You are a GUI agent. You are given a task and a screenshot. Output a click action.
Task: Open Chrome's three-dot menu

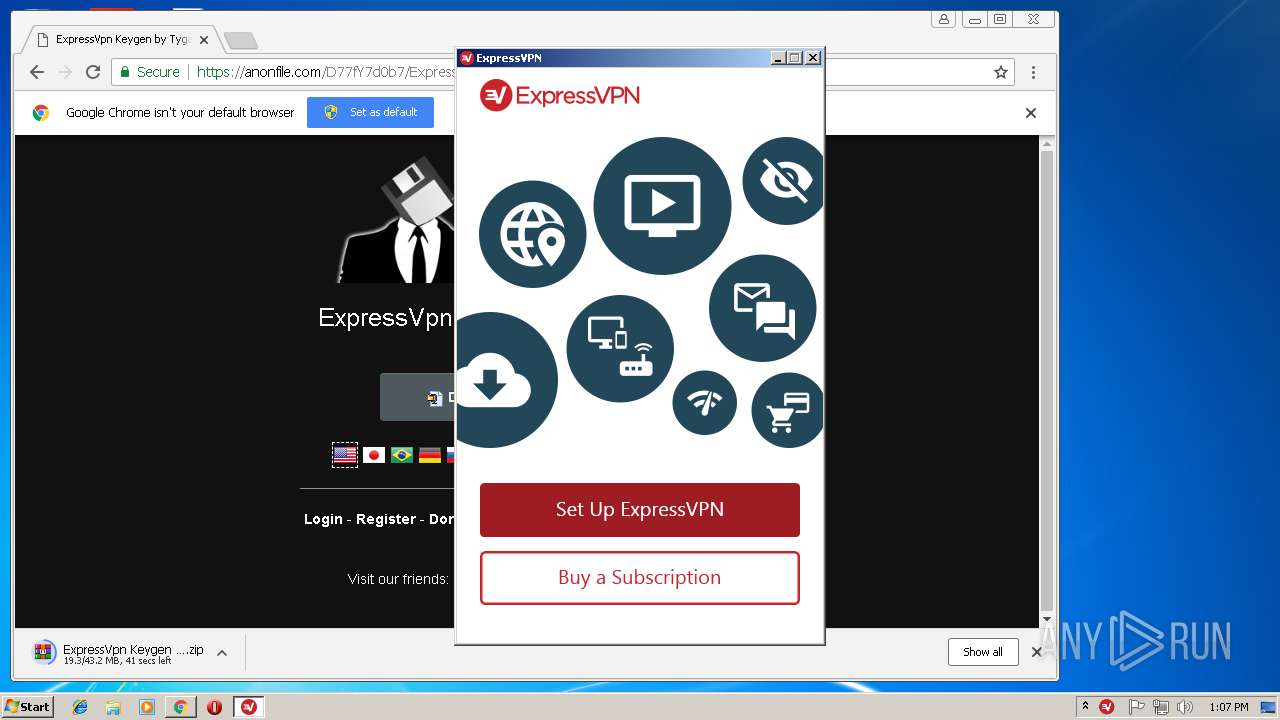1033,72
